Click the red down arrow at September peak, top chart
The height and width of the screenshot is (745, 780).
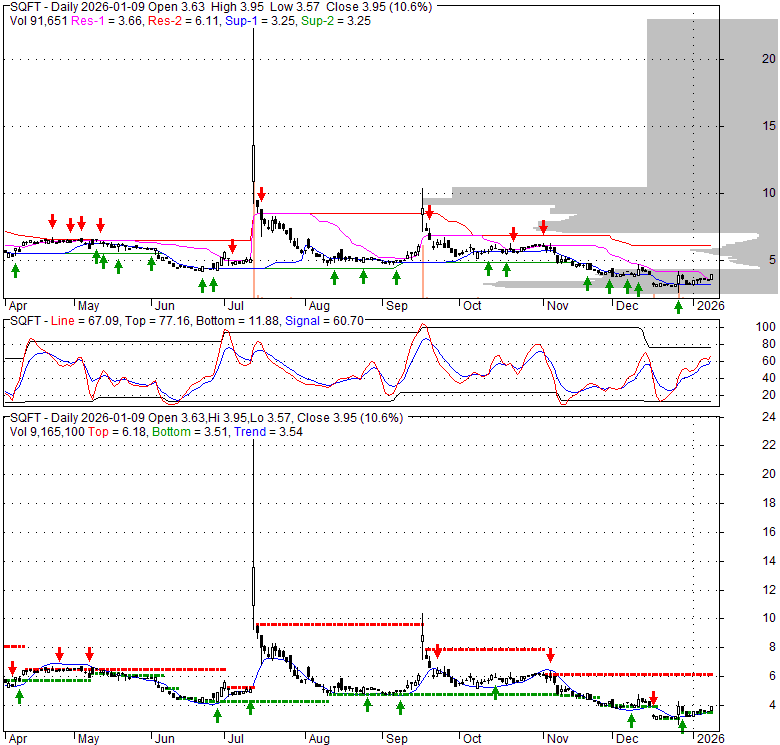[428, 212]
